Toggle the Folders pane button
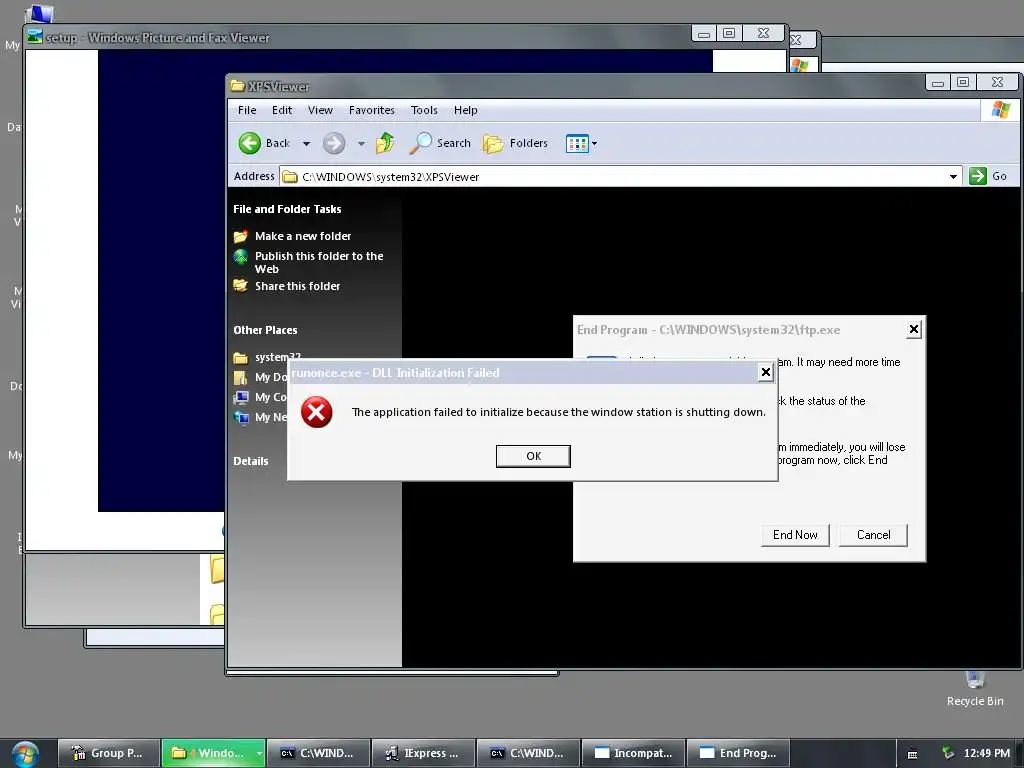Screen dimensions: 1024x768 click(515, 143)
